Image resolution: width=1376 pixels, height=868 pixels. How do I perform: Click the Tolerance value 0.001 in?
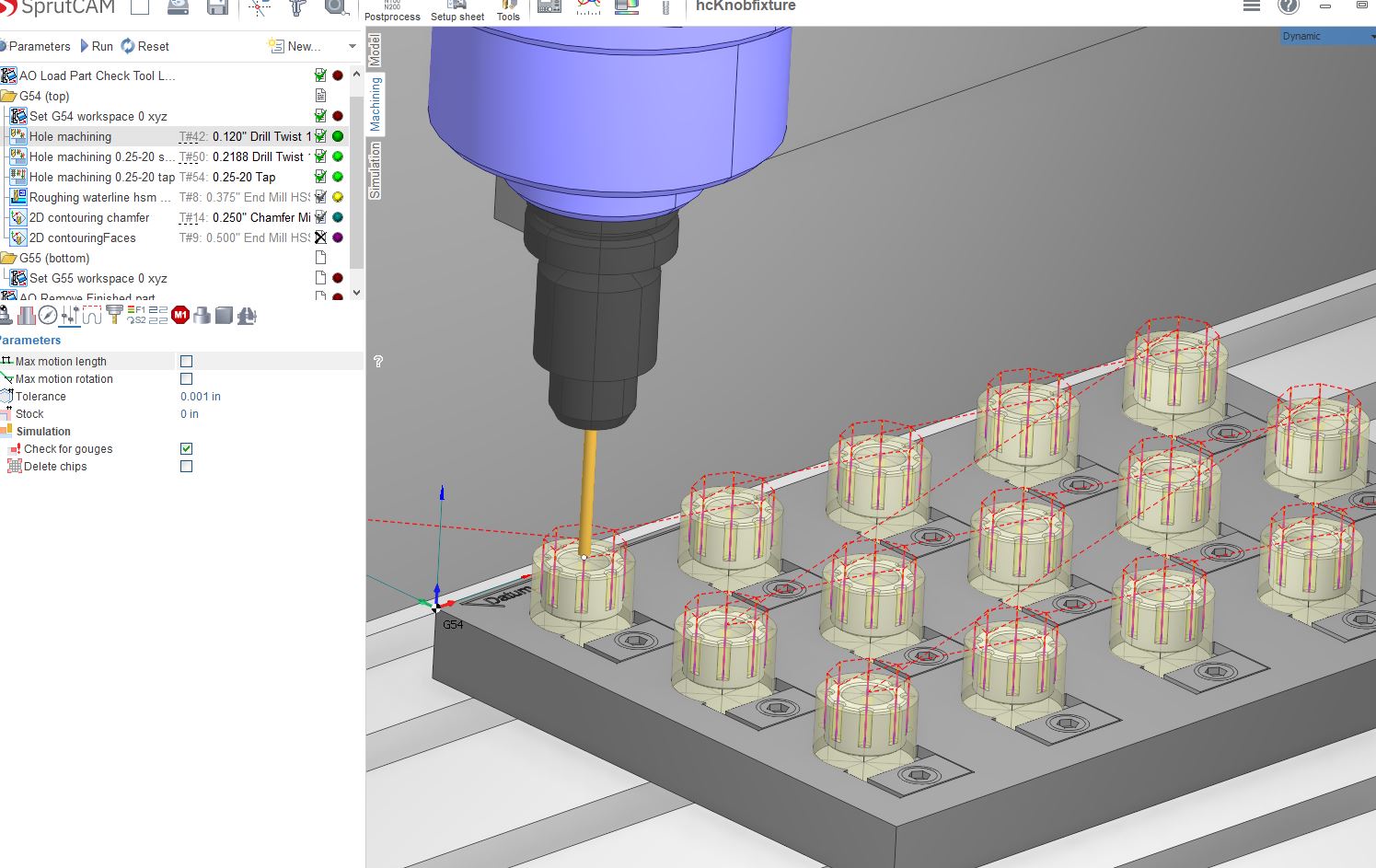tap(201, 397)
